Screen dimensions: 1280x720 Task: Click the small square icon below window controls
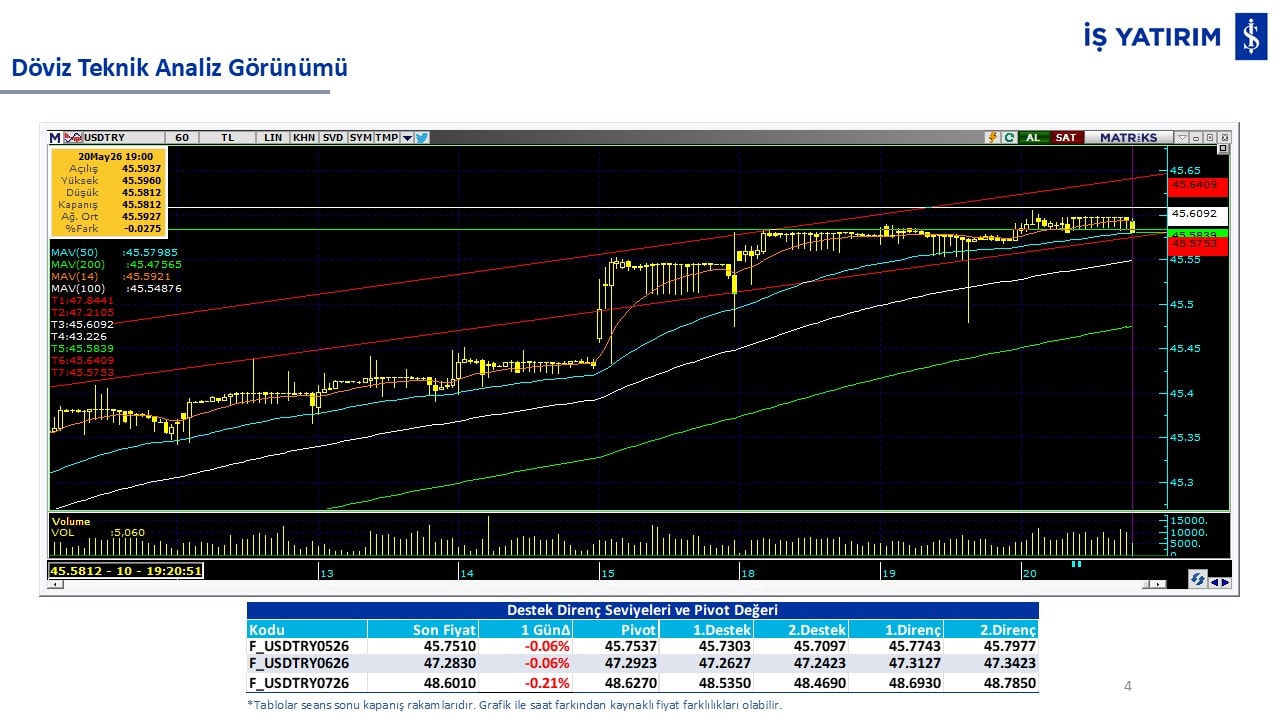(1223, 148)
